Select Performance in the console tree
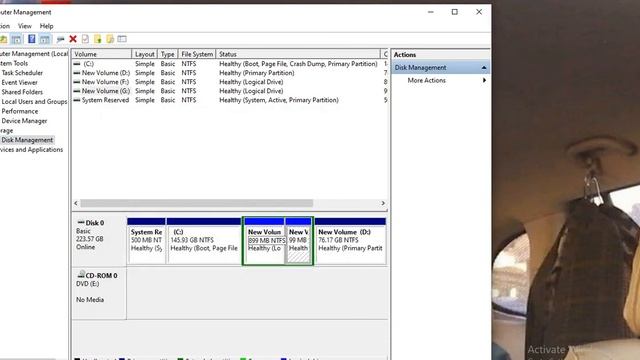Image resolution: width=640 pixels, height=360 pixels. (20, 111)
